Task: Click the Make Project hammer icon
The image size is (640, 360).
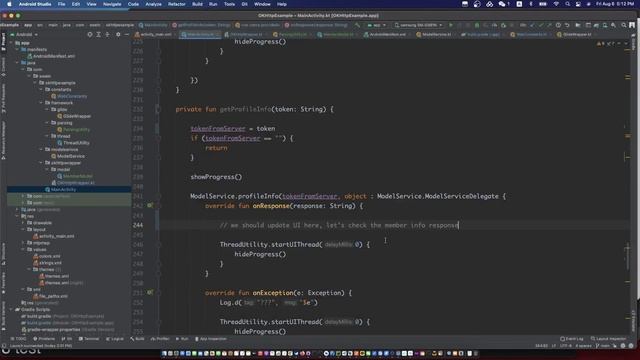Action: (358, 25)
